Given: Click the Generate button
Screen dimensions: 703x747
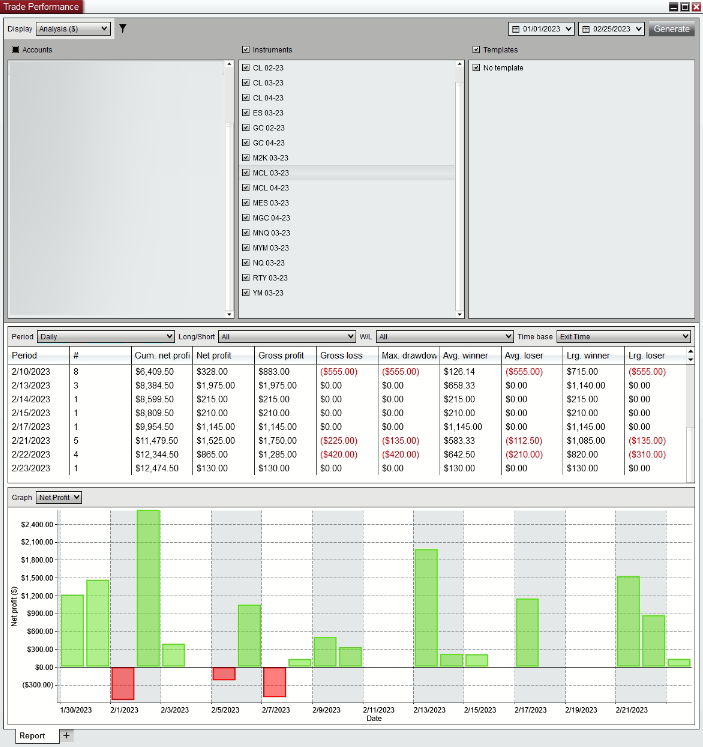Looking at the screenshot, I should pyautogui.click(x=671, y=29).
